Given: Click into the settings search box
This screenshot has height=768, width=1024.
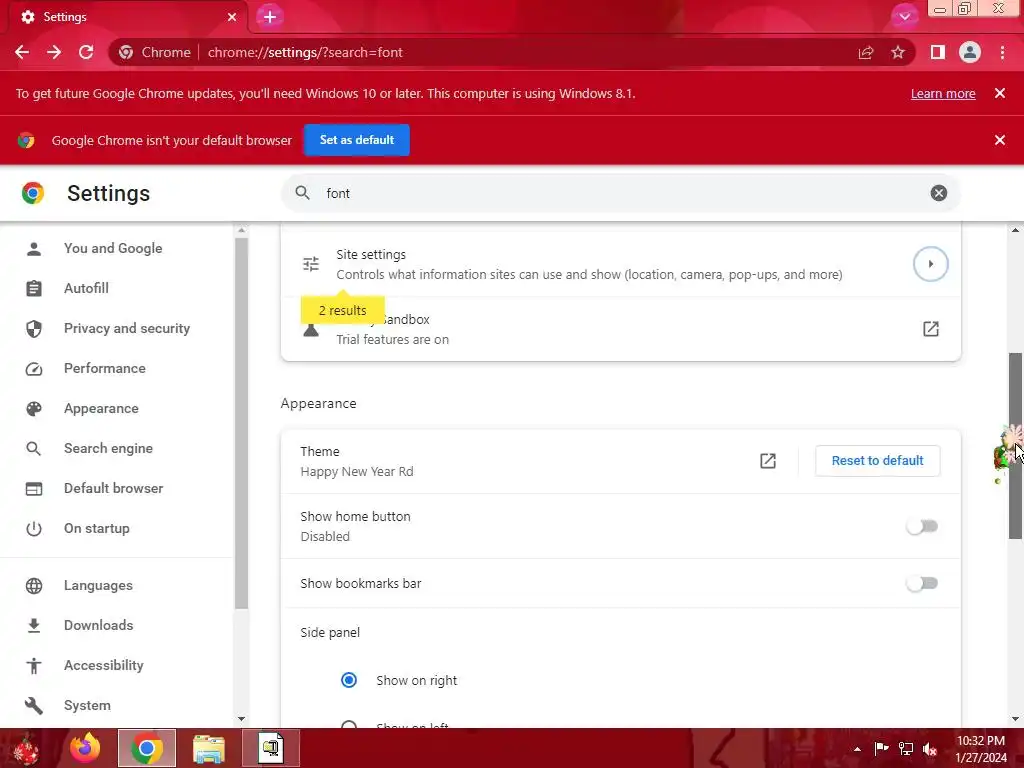Looking at the screenshot, I should pyautogui.click(x=620, y=193).
